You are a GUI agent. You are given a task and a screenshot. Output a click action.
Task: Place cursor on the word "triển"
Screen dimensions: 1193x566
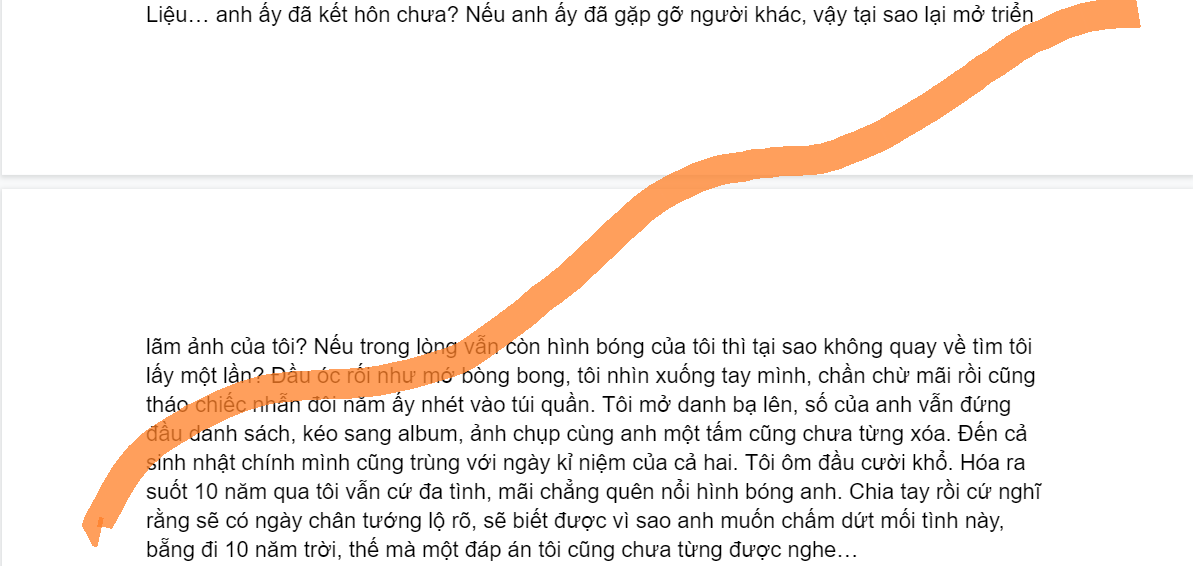pyautogui.click(x=1013, y=14)
